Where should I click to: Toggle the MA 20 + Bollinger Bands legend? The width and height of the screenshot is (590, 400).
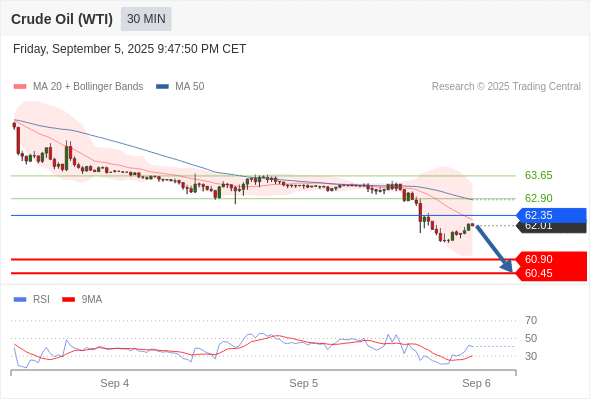click(78, 87)
